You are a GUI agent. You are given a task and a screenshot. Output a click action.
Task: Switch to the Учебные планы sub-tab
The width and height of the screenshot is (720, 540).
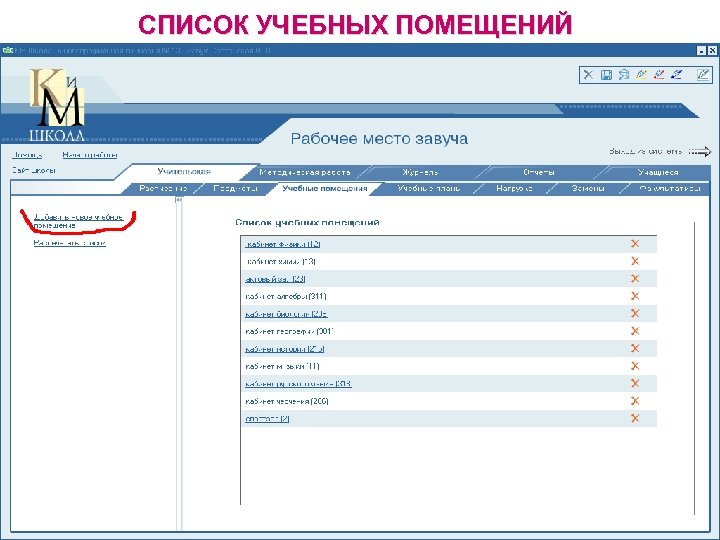click(428, 189)
